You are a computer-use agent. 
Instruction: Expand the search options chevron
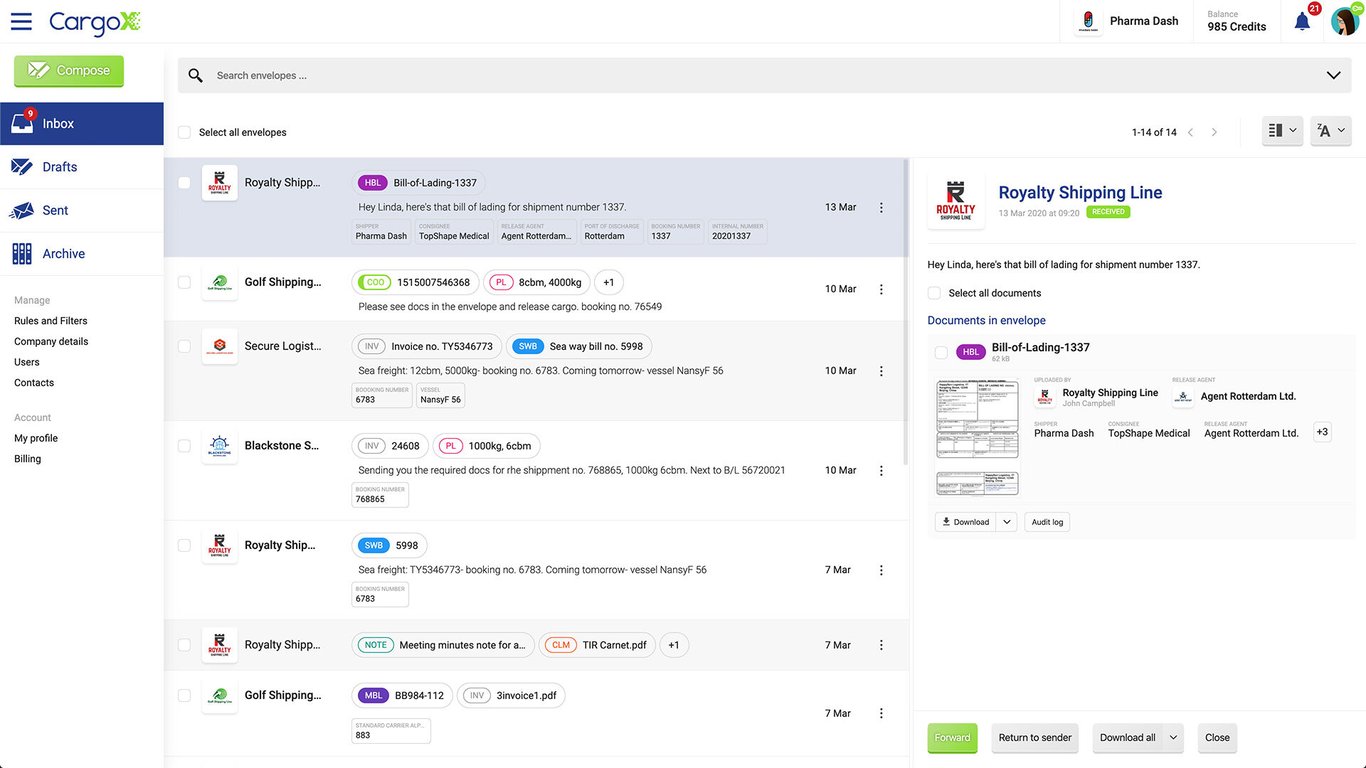[x=1333, y=76]
